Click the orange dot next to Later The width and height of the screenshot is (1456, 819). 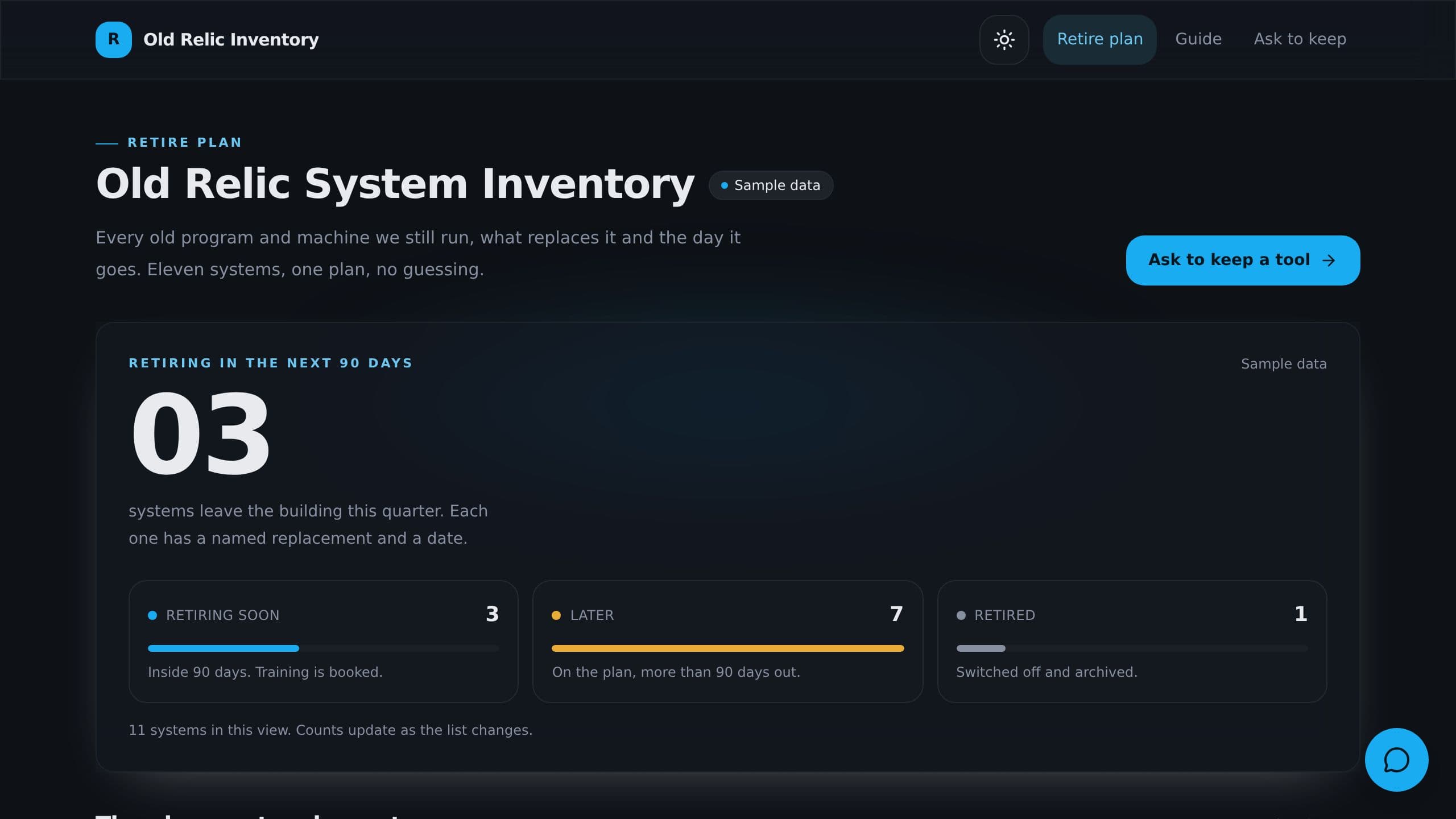point(556,615)
